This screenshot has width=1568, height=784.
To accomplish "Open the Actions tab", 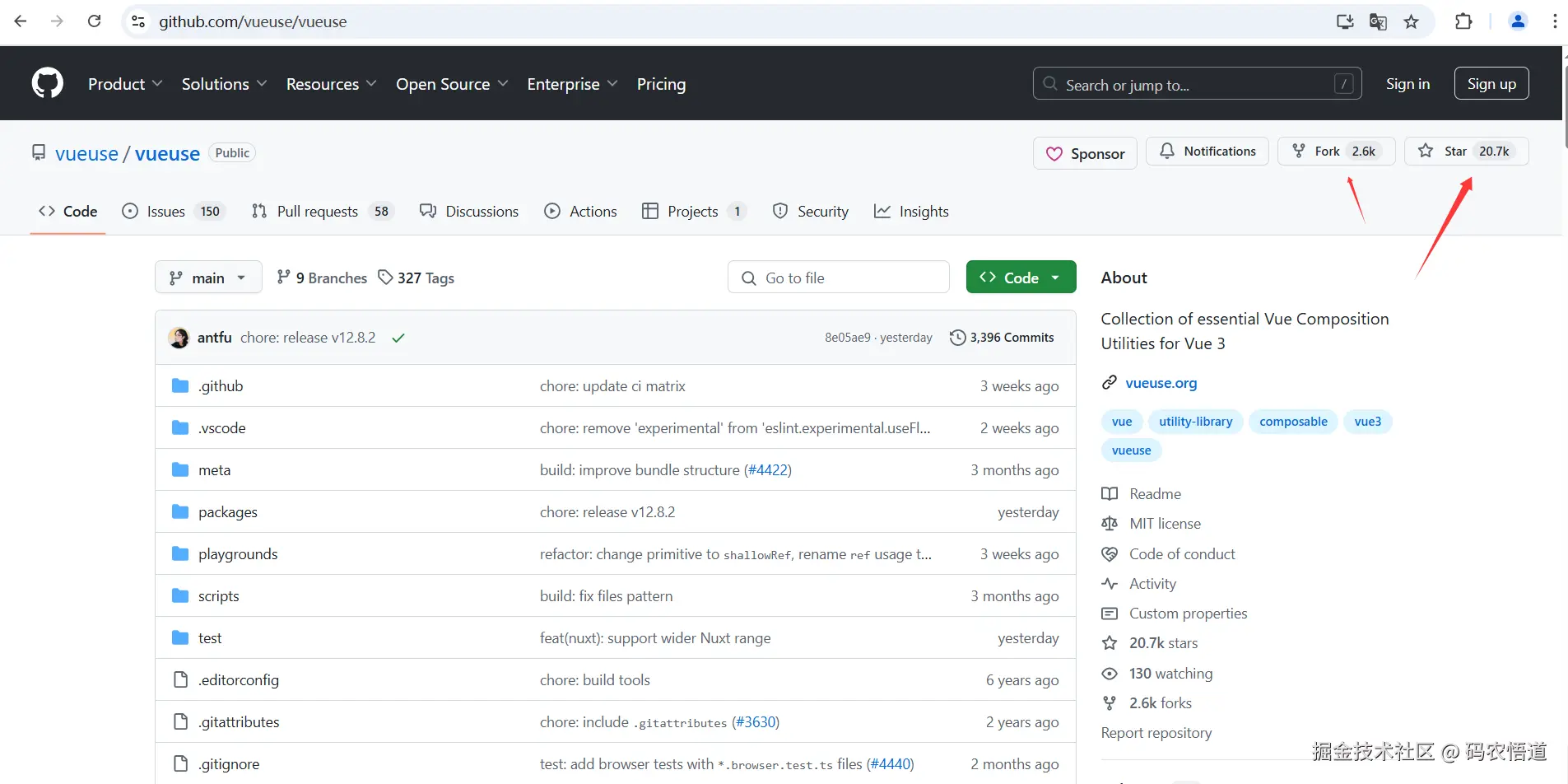I will click(x=580, y=212).
